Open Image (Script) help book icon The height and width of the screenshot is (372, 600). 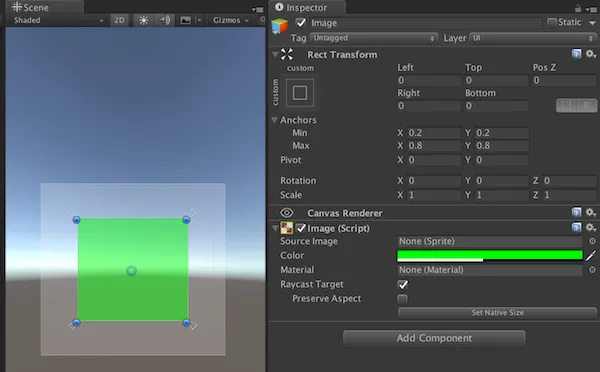point(576,228)
